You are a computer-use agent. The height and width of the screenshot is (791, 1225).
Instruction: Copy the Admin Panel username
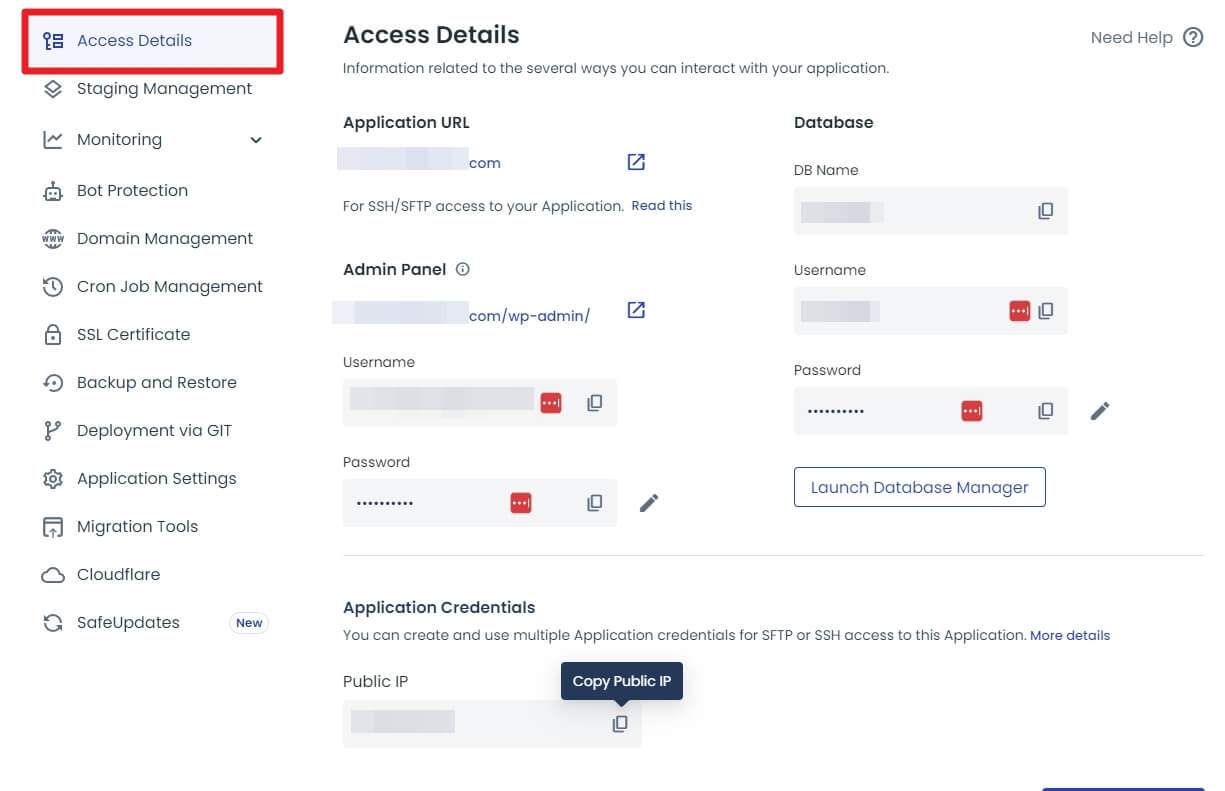(594, 403)
